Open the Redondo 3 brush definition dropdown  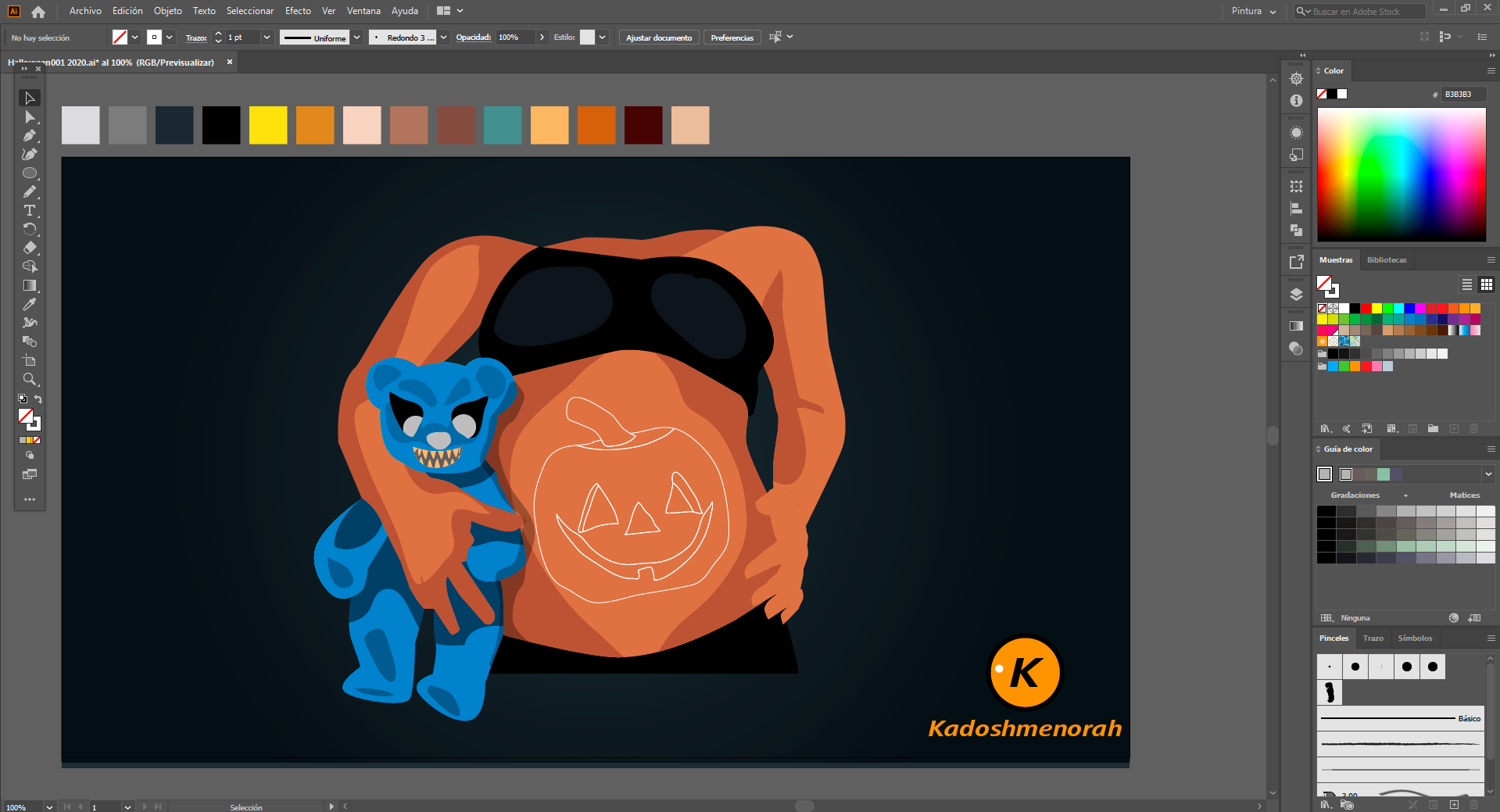click(443, 37)
